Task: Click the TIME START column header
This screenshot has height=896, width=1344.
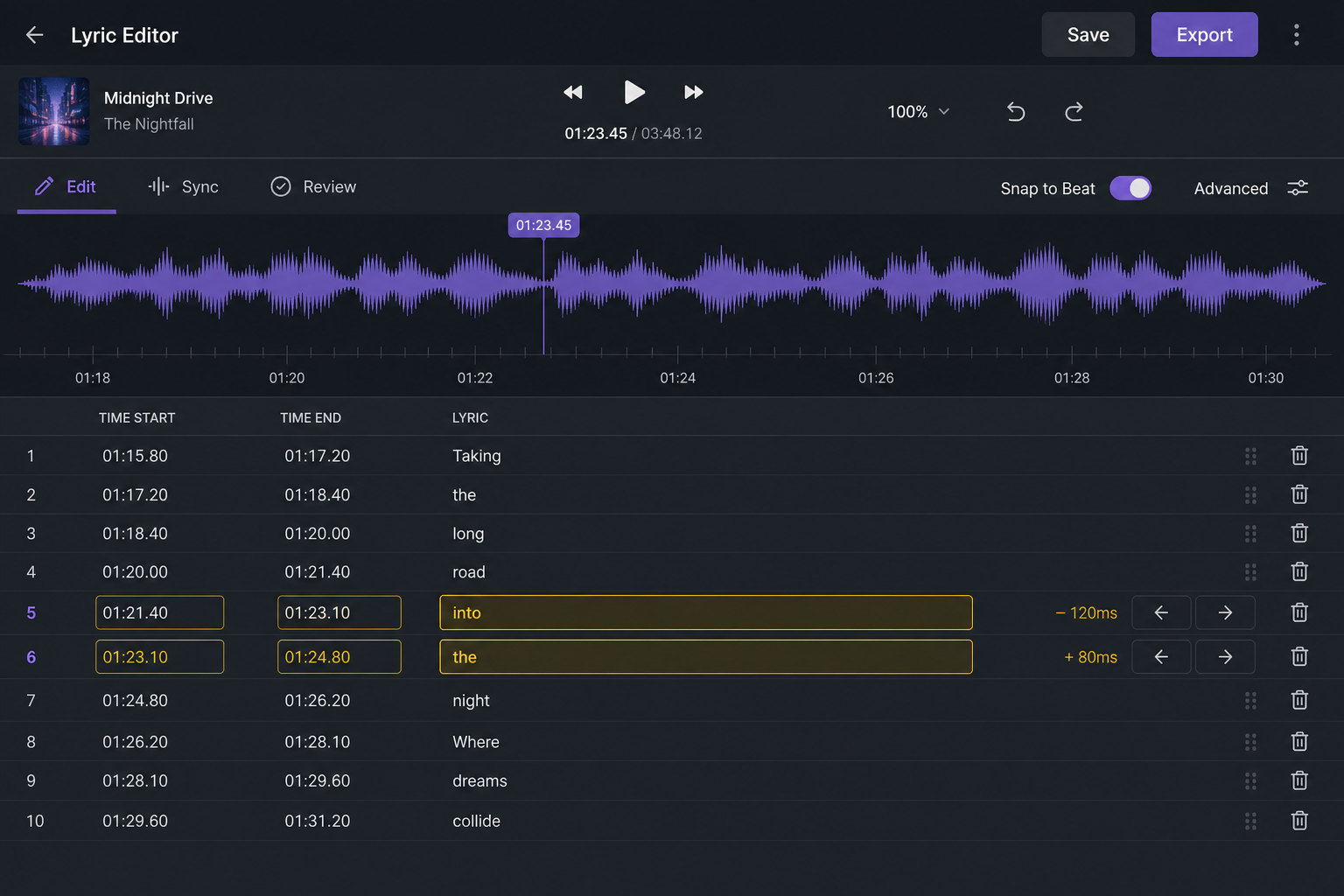Action: [x=136, y=417]
